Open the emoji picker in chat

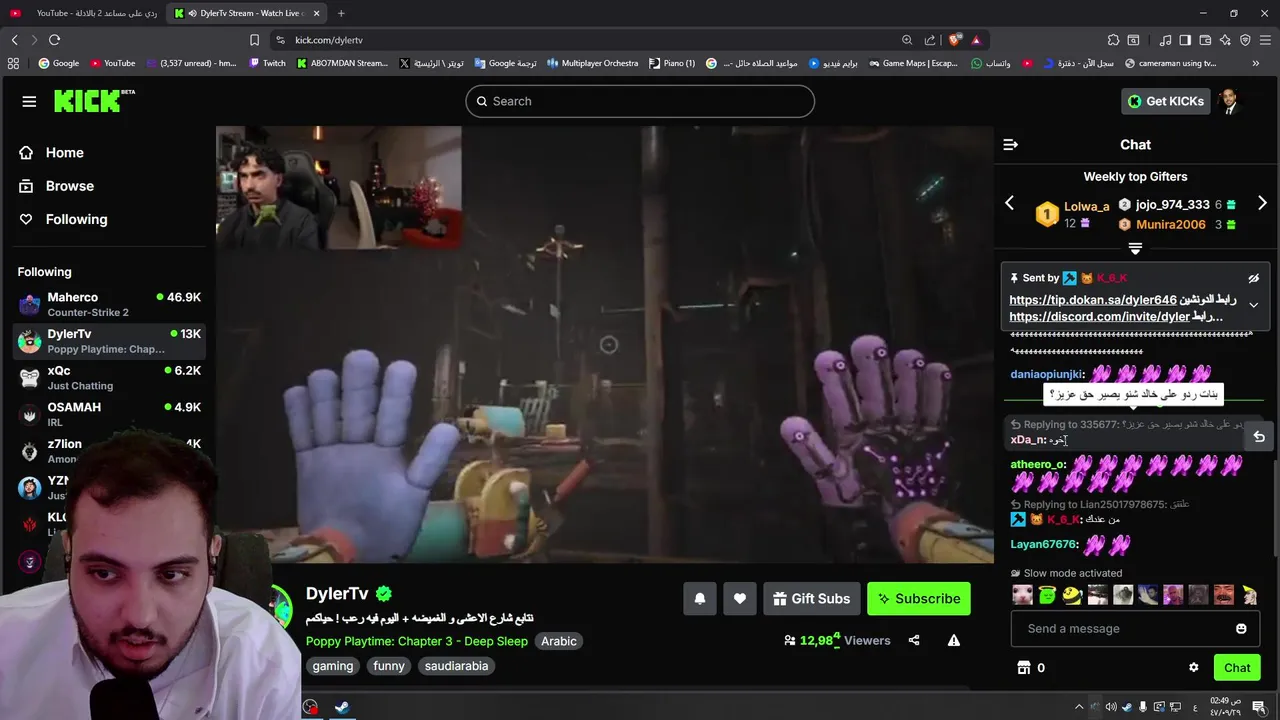(x=1241, y=629)
